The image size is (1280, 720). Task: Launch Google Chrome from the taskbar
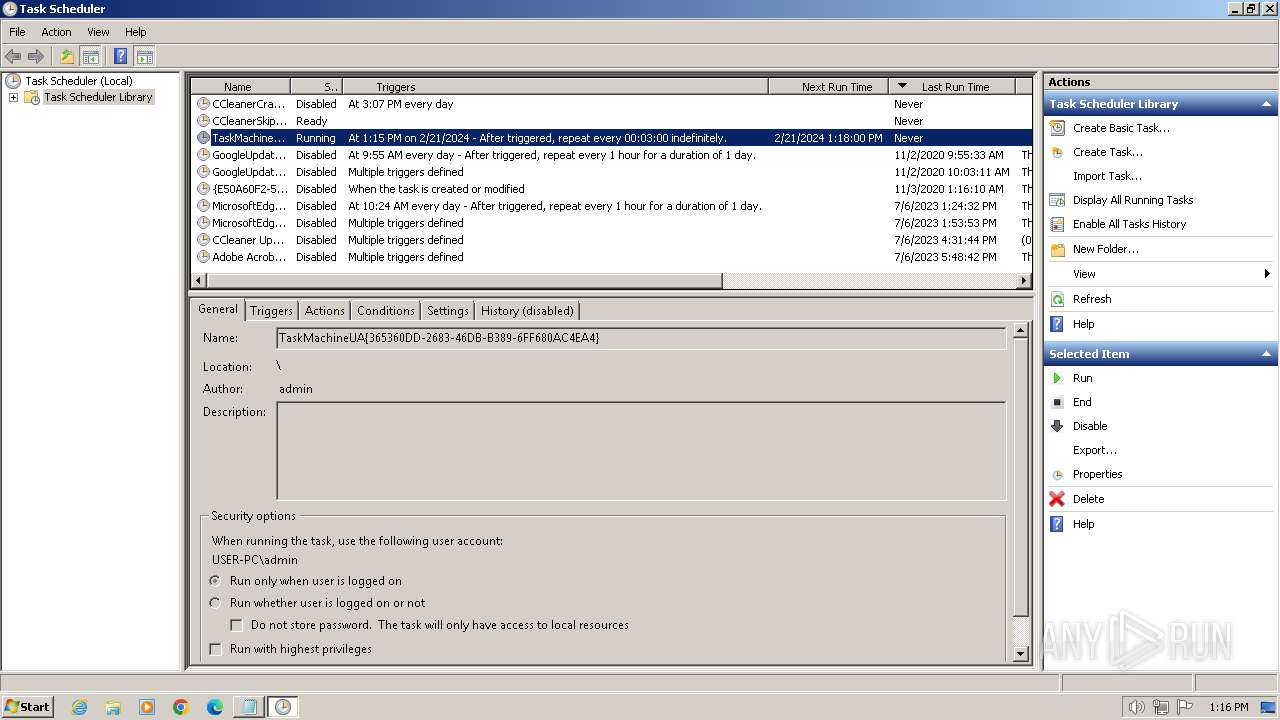tap(181, 707)
